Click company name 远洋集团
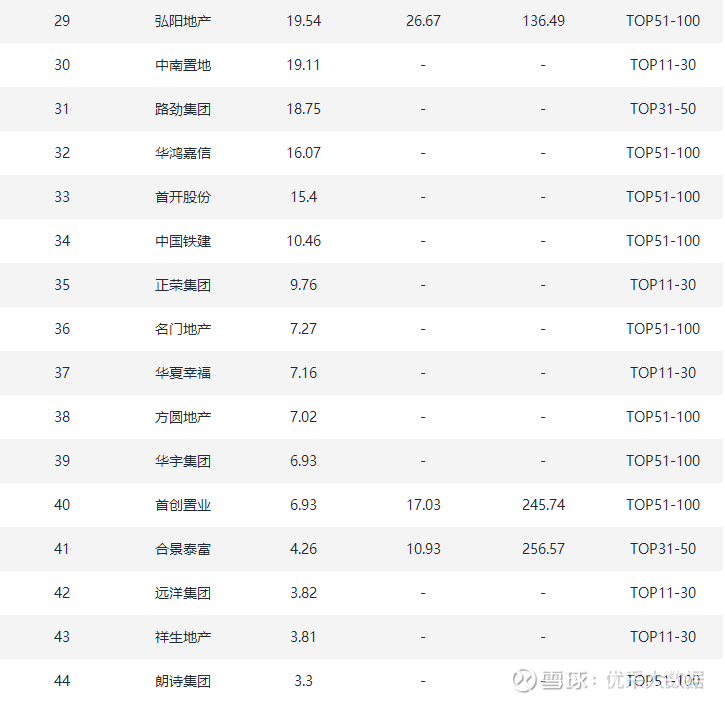Image resolution: width=725 pixels, height=702 pixels. click(183, 593)
